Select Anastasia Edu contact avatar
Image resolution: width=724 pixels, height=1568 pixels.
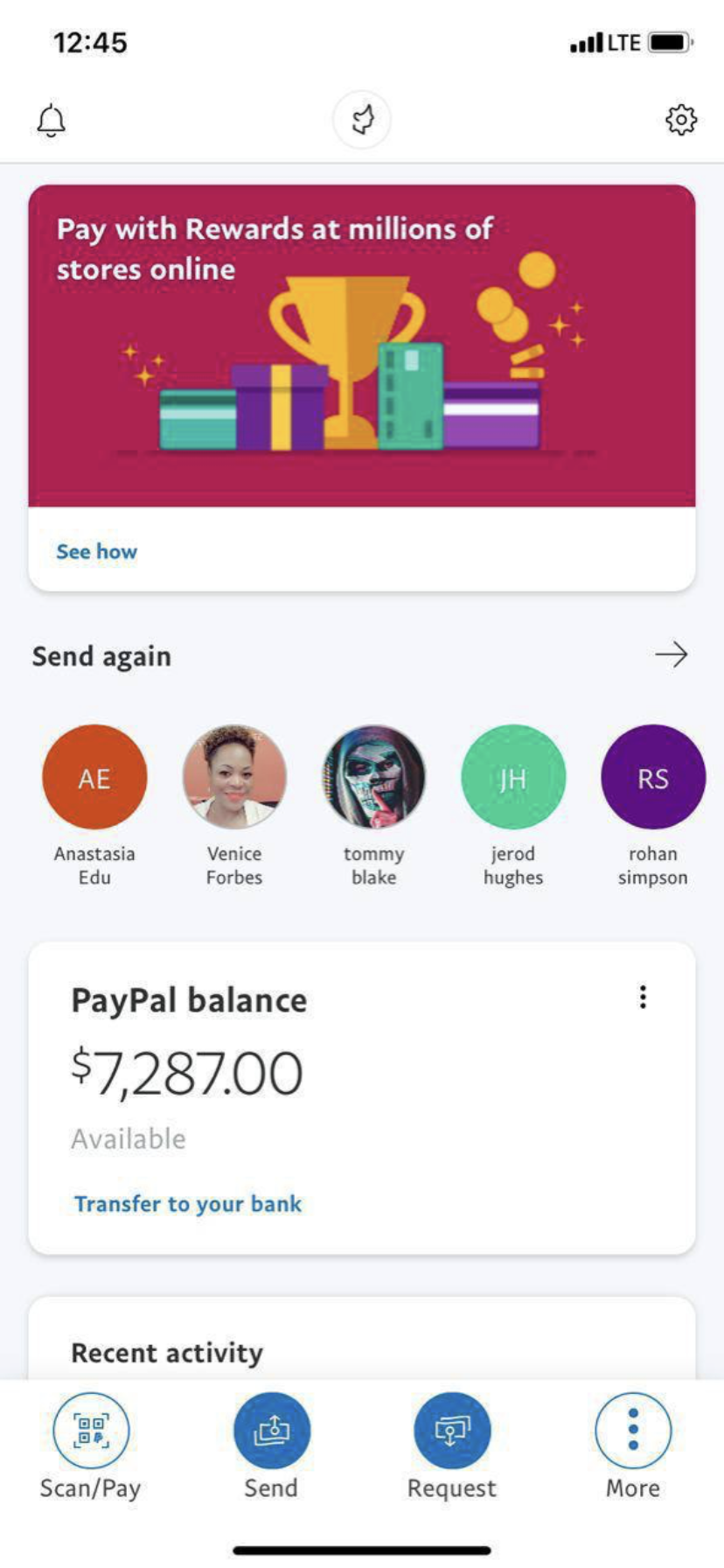(x=94, y=777)
